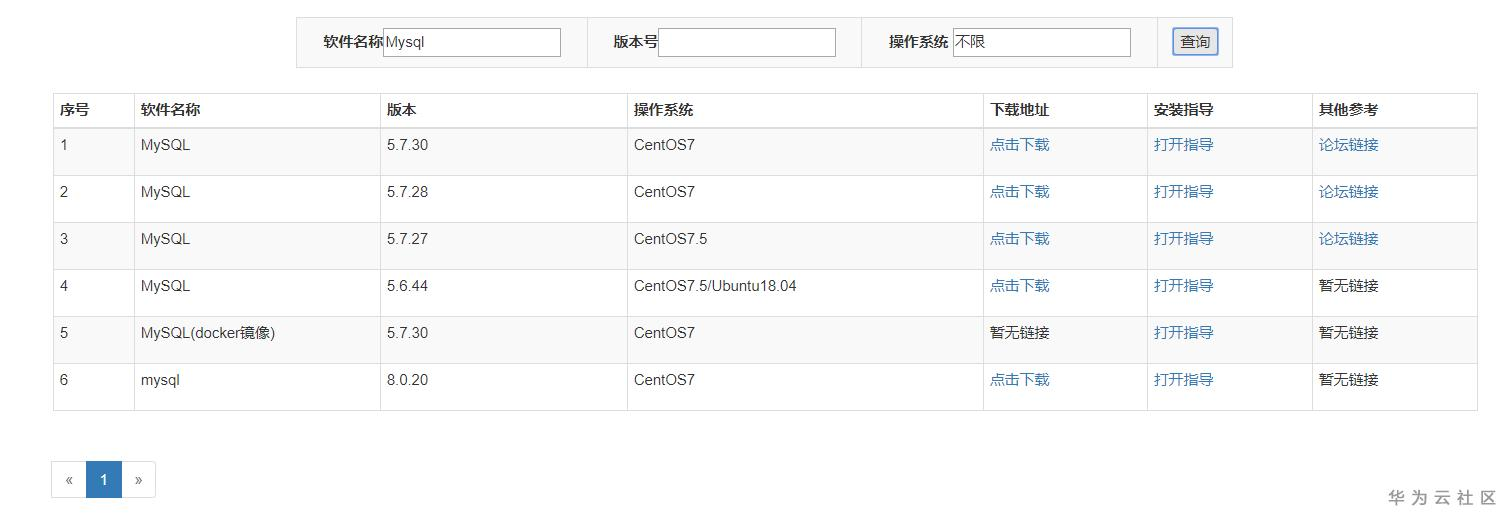The image size is (1509, 523).
Task: Click 点击下载 for MySQL 5.6.44
Action: tap(1020, 286)
